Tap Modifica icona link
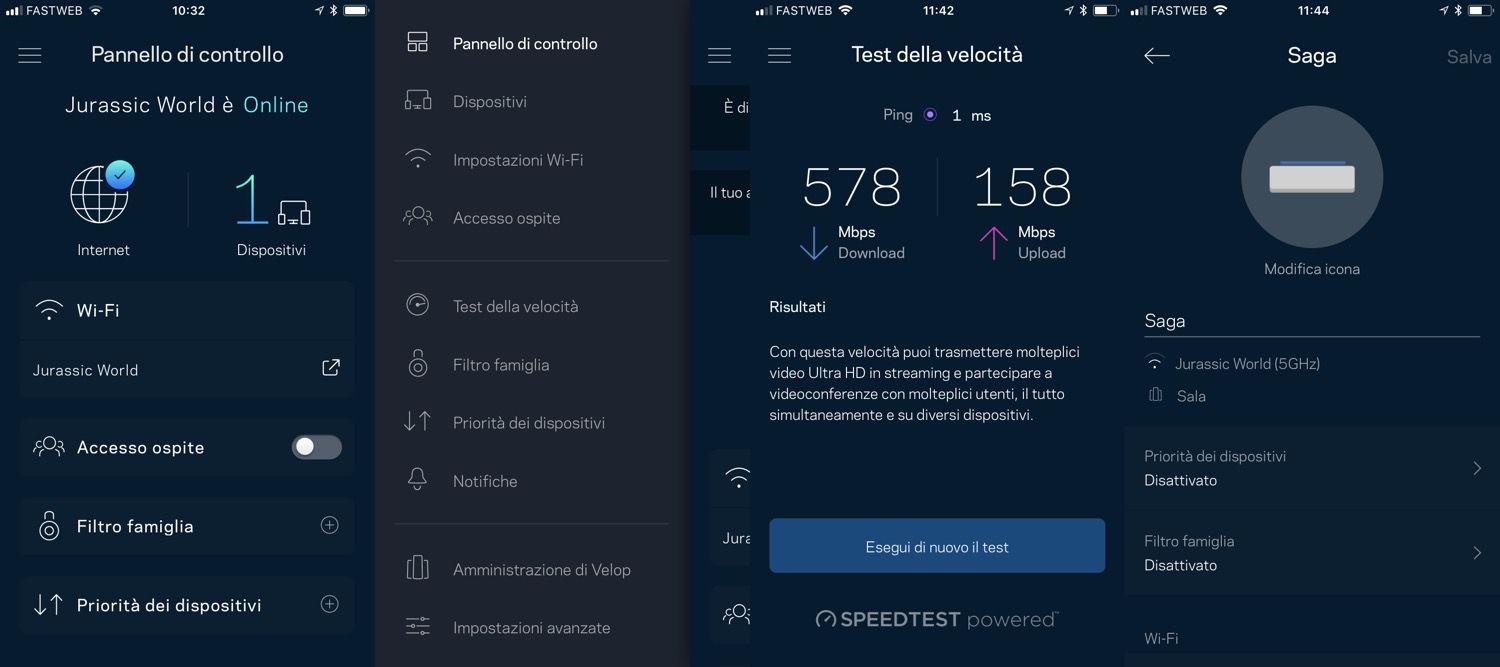Viewport: 1500px width, 667px height. pos(1311,269)
